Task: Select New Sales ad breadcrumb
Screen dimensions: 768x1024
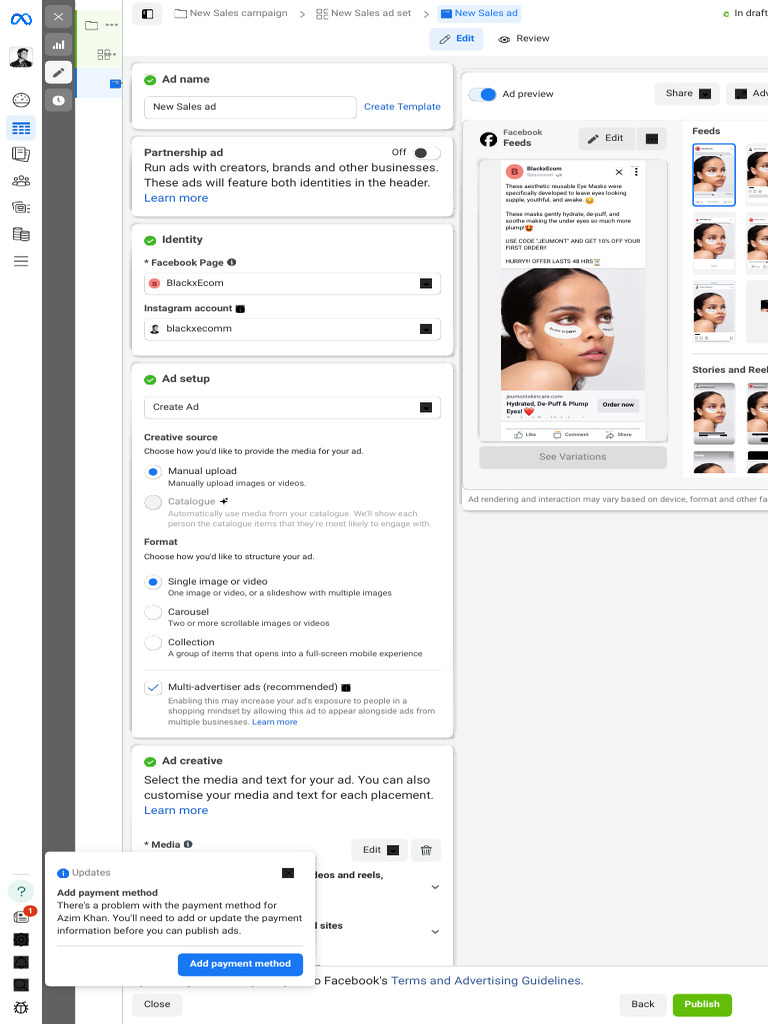Action: point(479,13)
